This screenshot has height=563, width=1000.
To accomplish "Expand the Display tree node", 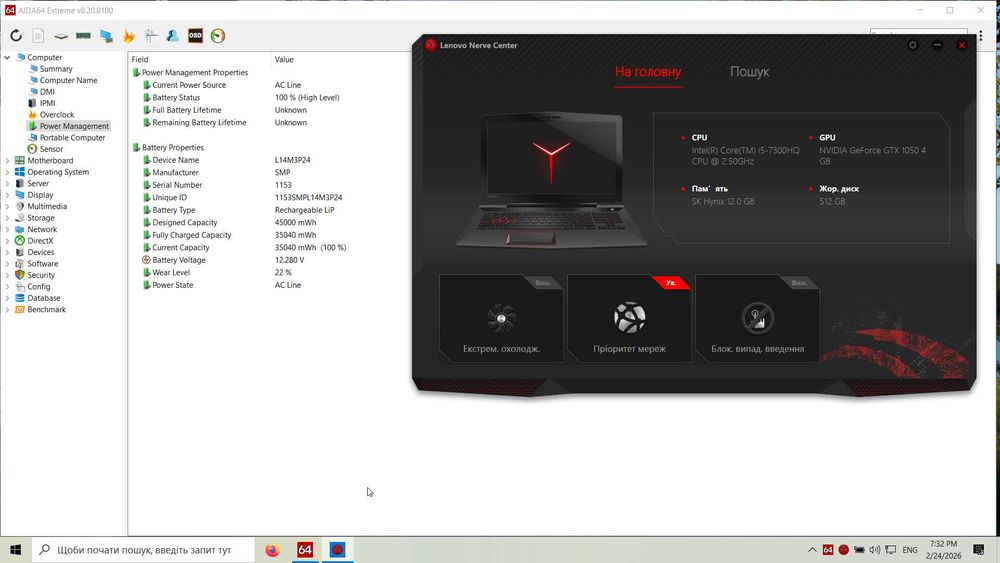I will [x=7, y=195].
